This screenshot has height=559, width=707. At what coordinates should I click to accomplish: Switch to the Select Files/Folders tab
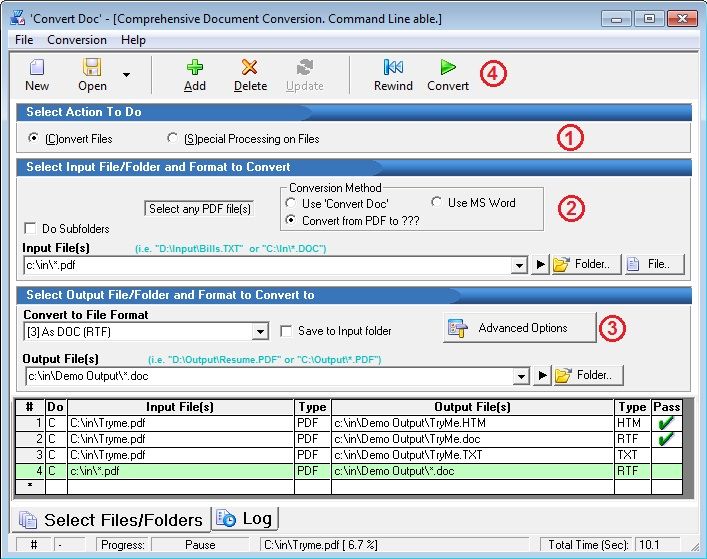pyautogui.click(x=111, y=520)
